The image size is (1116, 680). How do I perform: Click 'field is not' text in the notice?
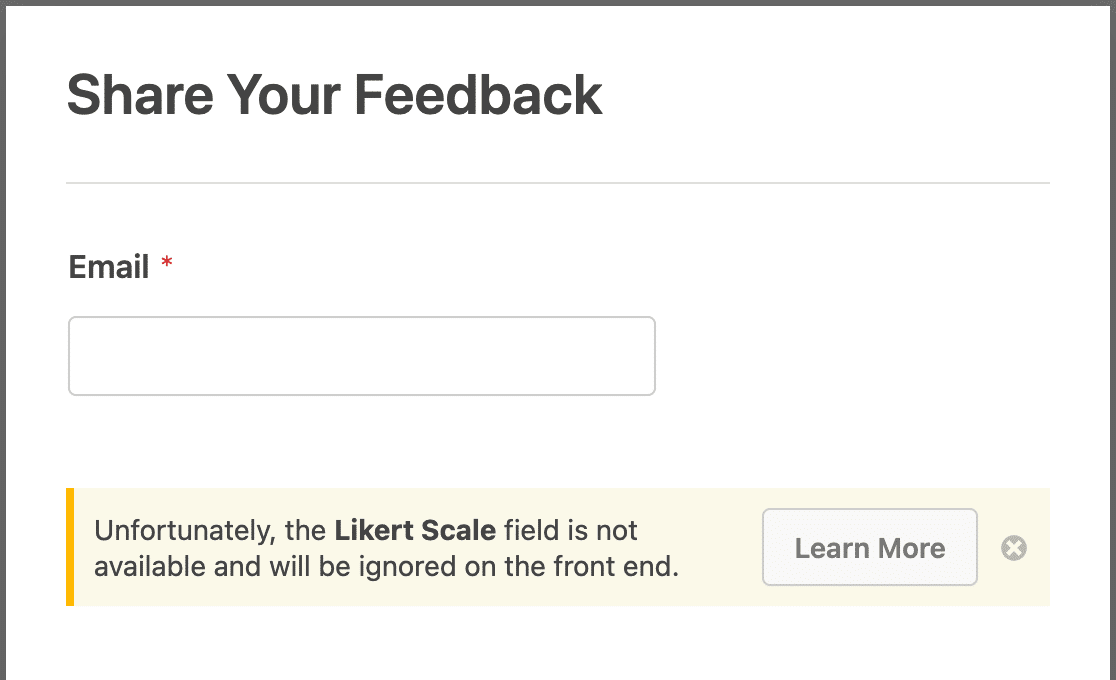[571, 530]
